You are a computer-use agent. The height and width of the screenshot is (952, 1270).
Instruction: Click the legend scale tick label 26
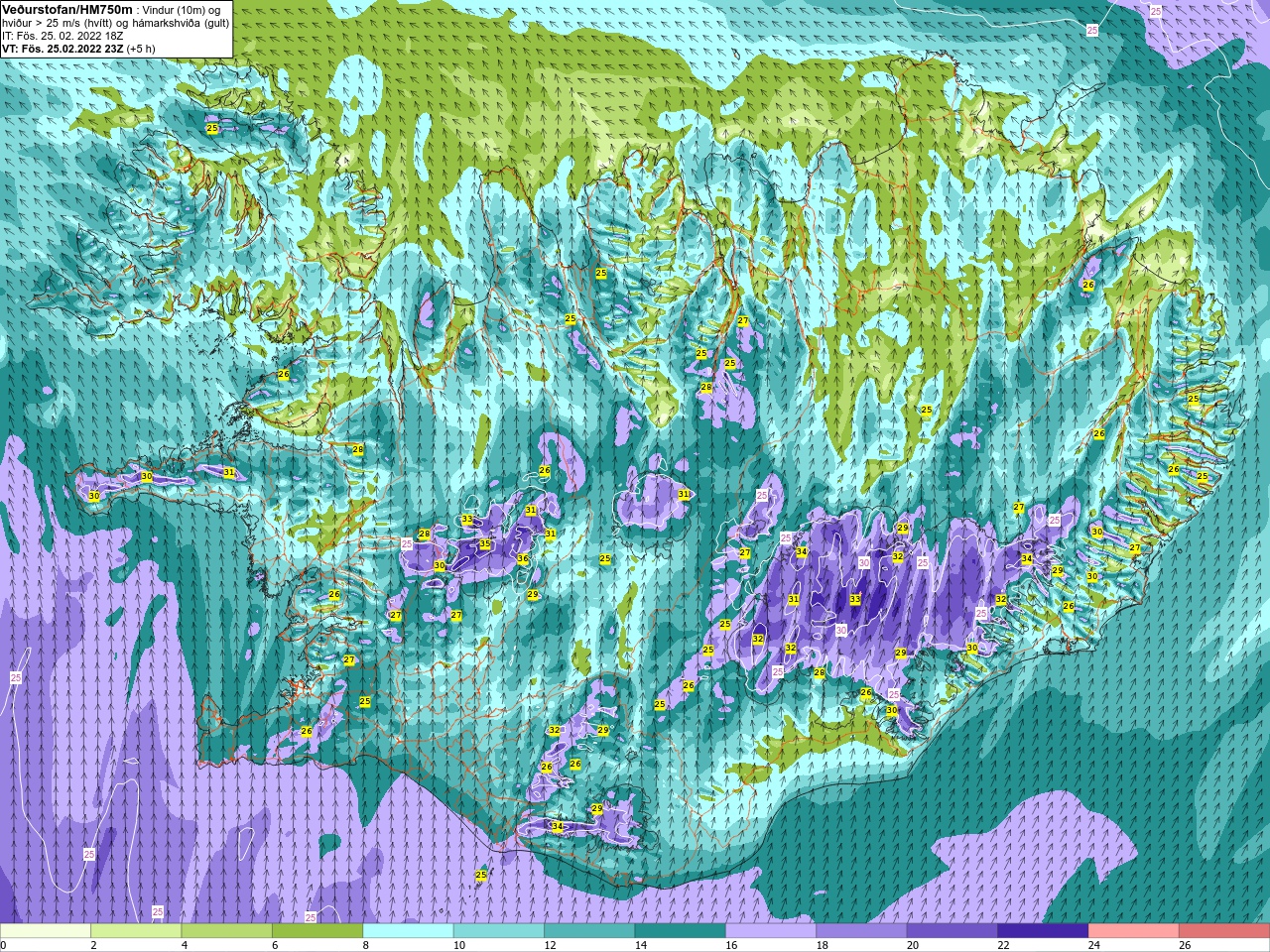click(1185, 945)
